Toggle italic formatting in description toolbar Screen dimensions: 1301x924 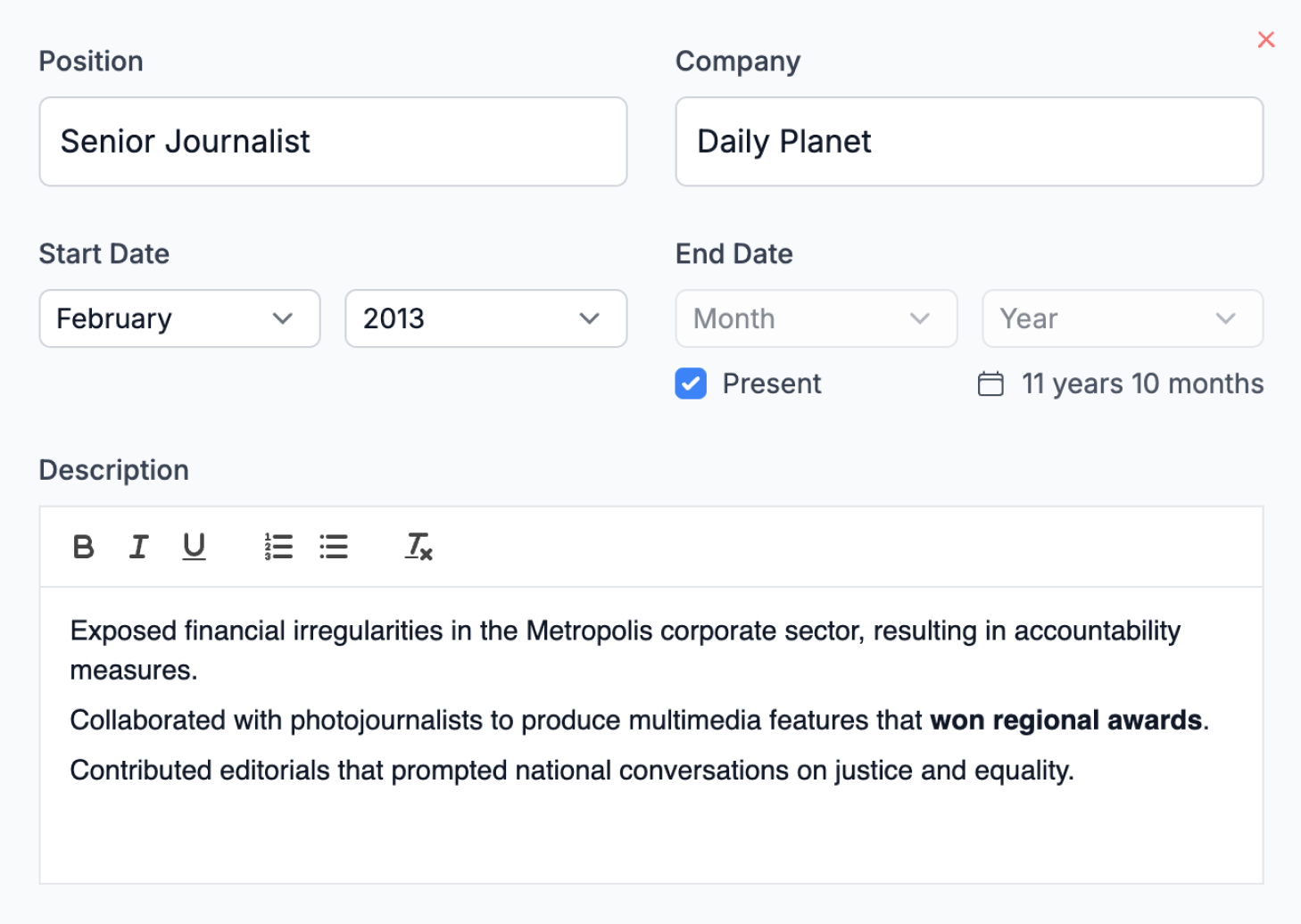(138, 547)
